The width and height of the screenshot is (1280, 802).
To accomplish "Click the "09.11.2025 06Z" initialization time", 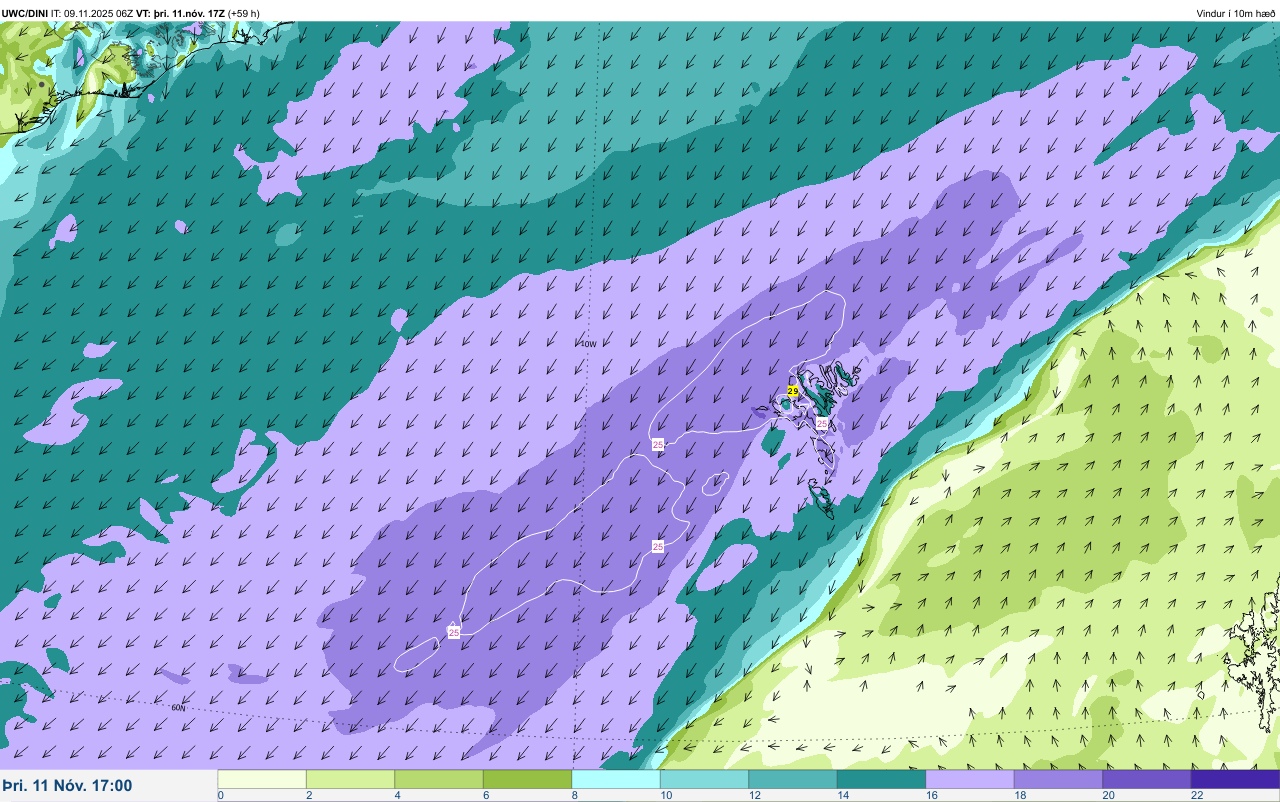I will tap(99, 13).
